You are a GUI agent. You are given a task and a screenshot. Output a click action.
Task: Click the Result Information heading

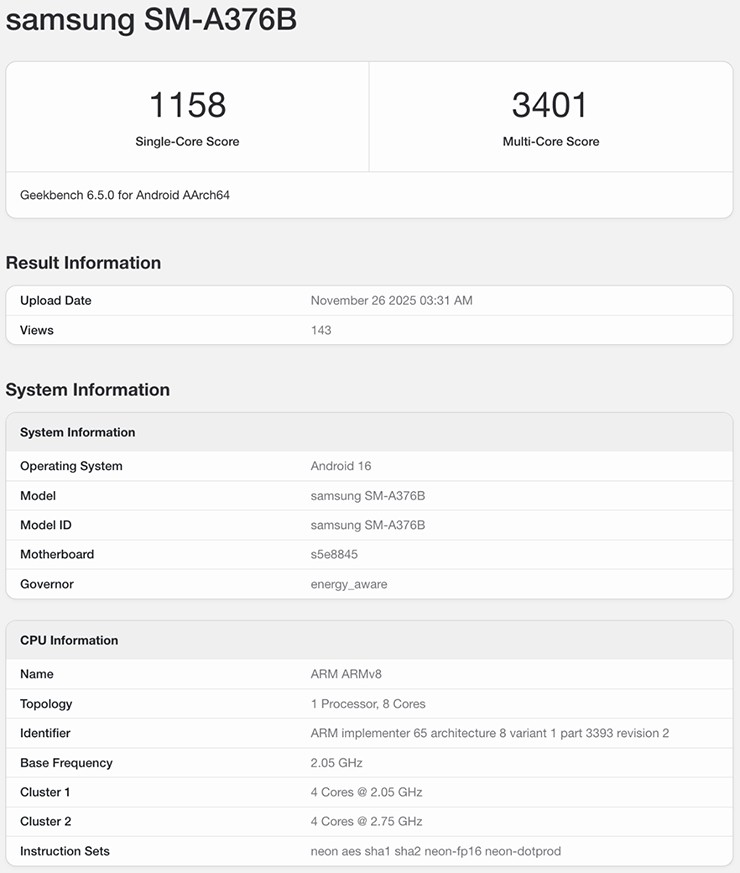coord(84,263)
